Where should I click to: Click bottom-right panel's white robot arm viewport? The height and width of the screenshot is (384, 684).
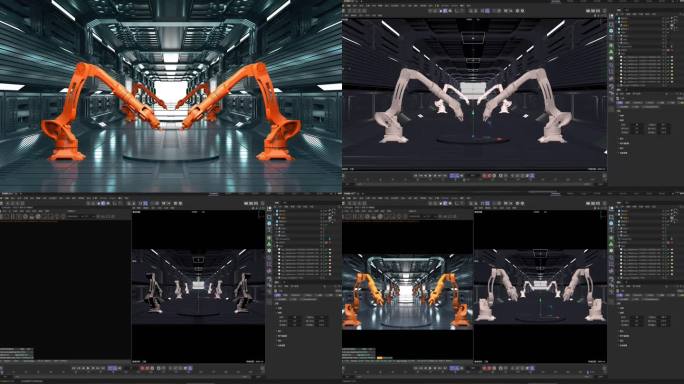click(540, 286)
